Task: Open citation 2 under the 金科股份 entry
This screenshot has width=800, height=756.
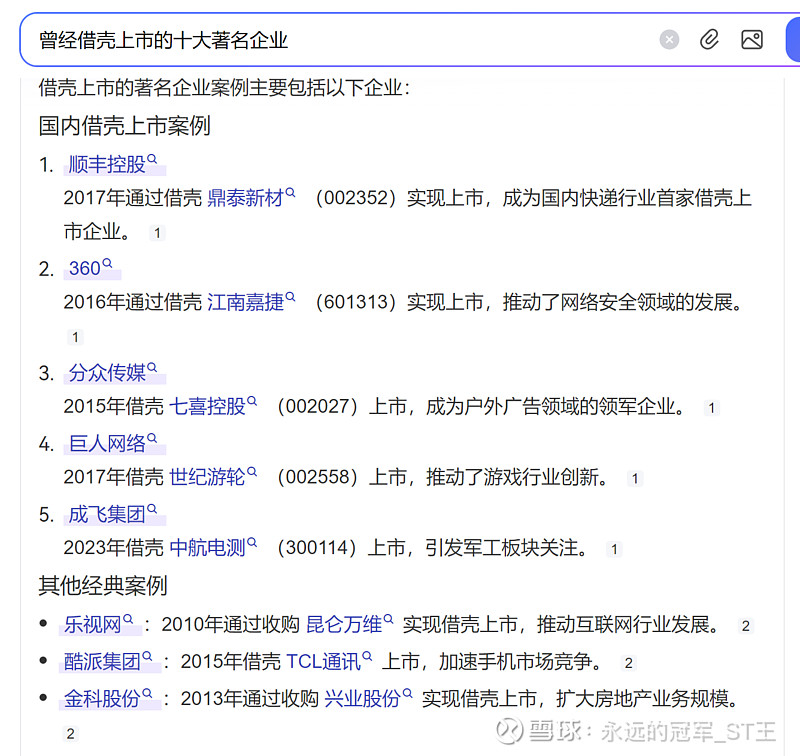Action: click(70, 734)
